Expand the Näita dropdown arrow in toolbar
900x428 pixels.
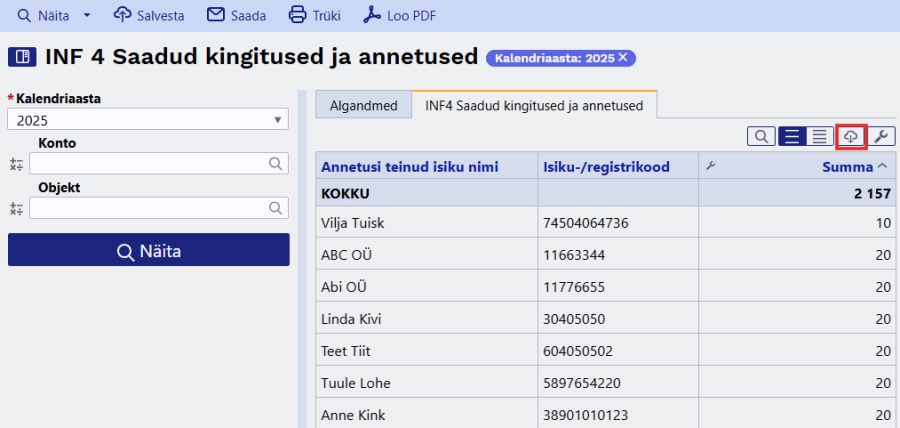pos(87,15)
